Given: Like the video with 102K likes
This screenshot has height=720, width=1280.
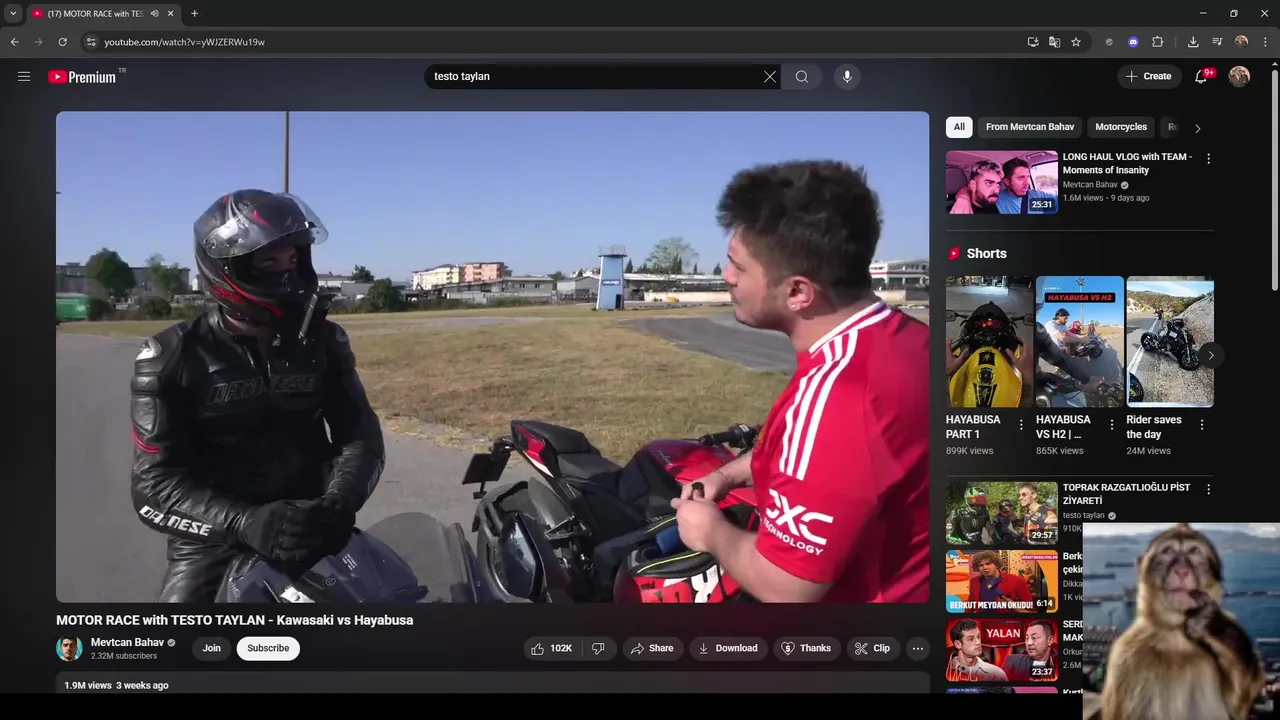Looking at the screenshot, I should [x=551, y=648].
